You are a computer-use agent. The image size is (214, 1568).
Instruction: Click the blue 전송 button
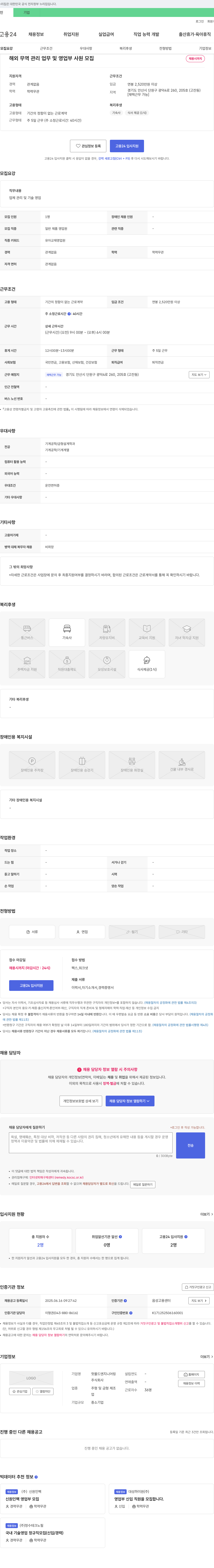click(x=190, y=1146)
